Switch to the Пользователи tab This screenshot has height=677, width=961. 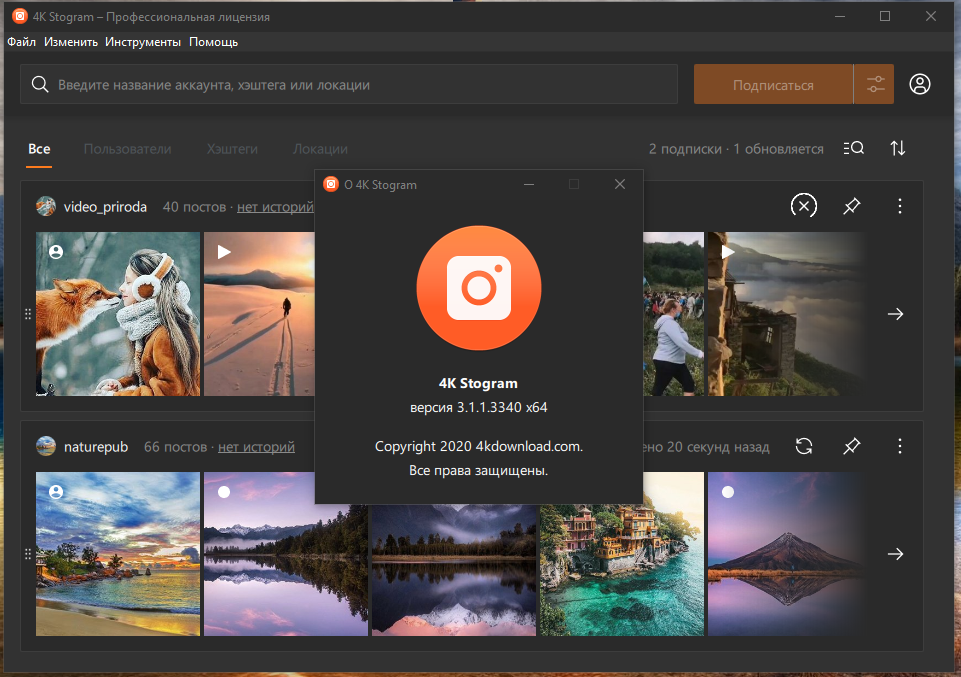127,149
